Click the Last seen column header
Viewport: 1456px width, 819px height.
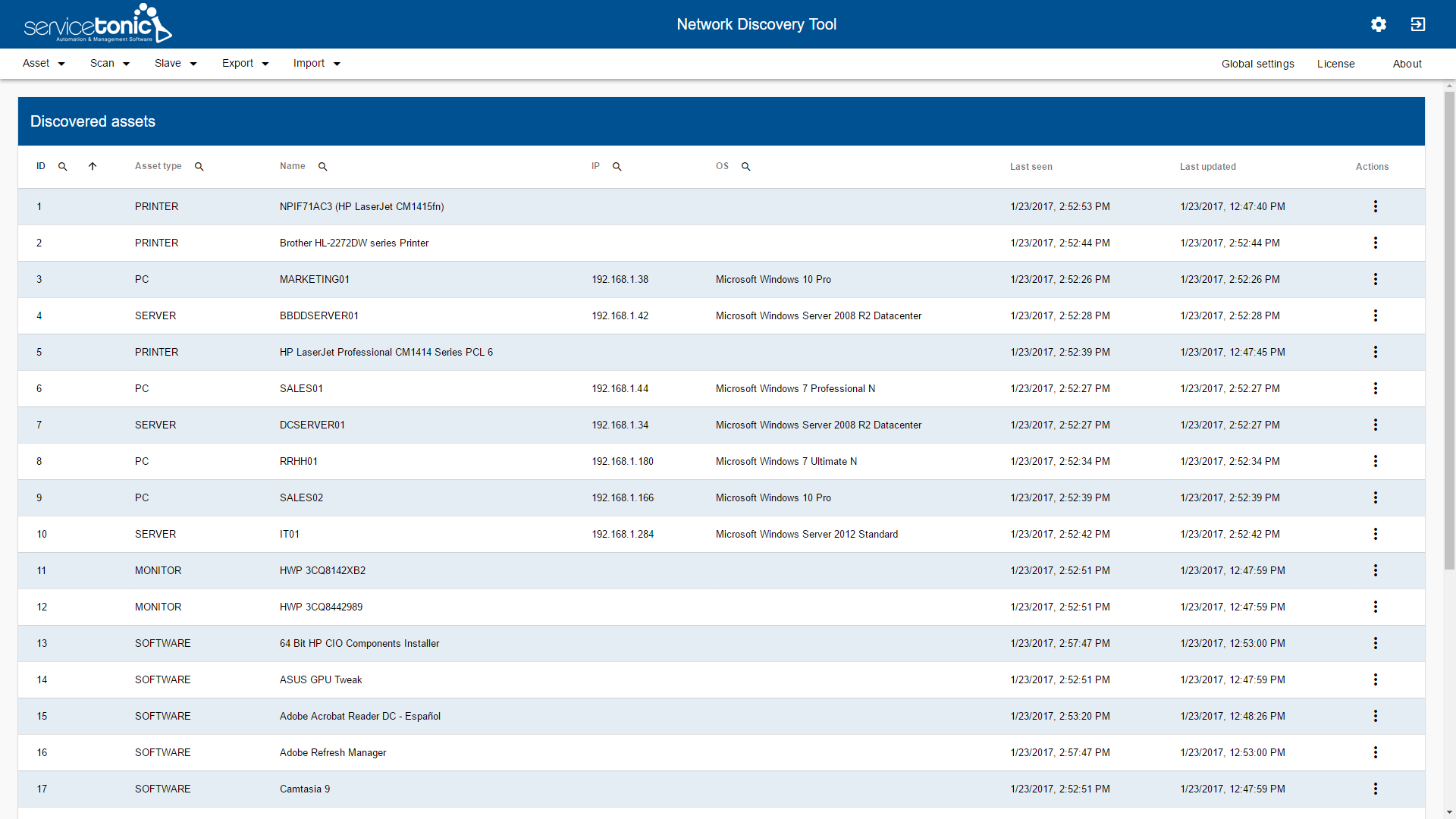tap(1031, 167)
